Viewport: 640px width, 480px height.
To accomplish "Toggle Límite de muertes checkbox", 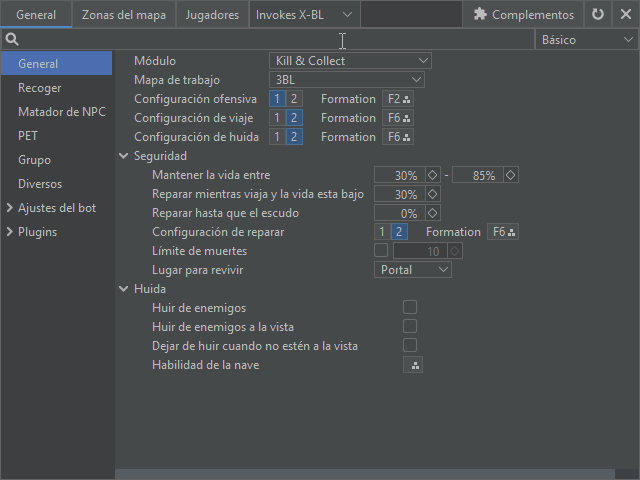I will pos(381,250).
